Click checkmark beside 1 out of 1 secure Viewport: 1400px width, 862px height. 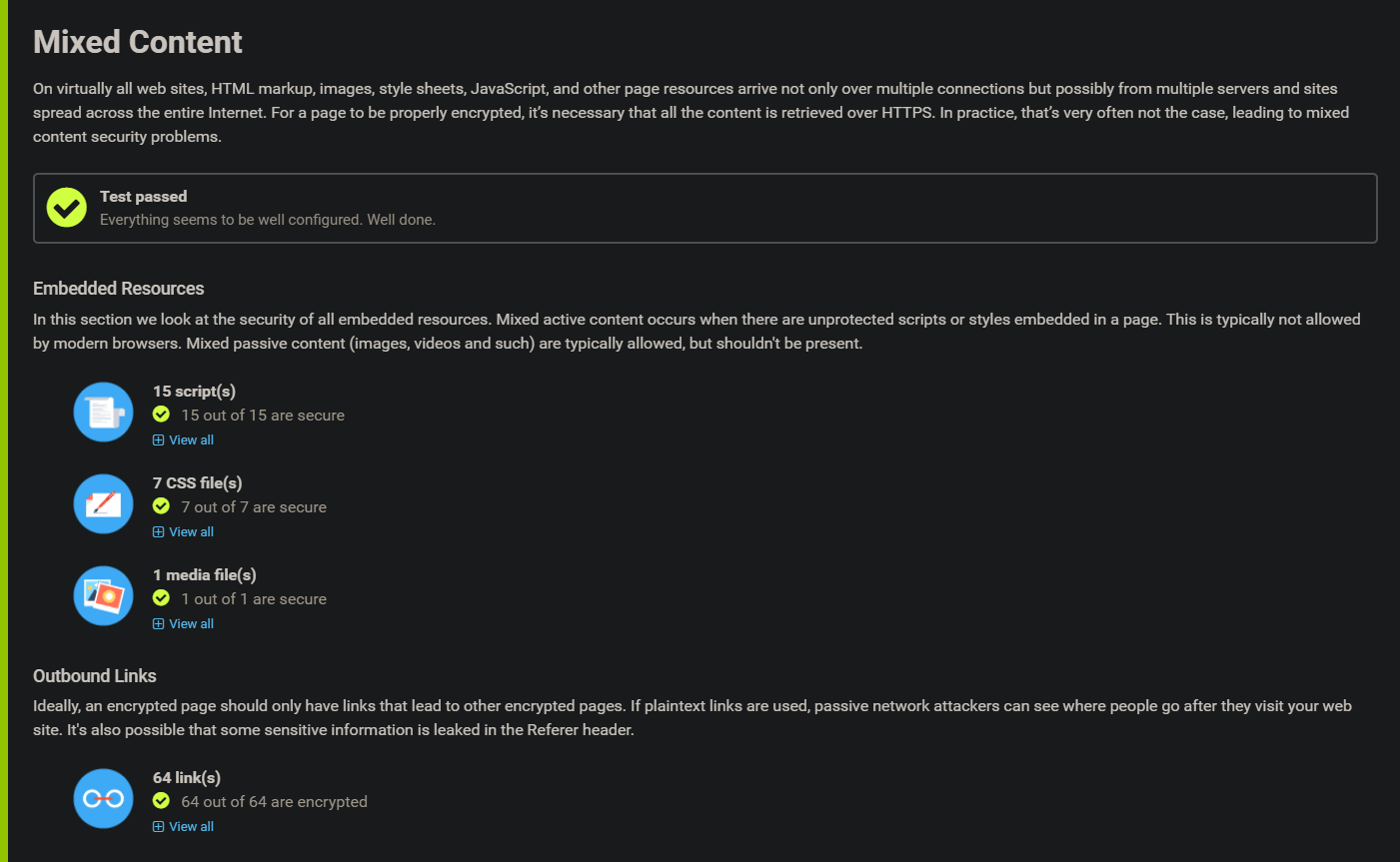(161, 598)
